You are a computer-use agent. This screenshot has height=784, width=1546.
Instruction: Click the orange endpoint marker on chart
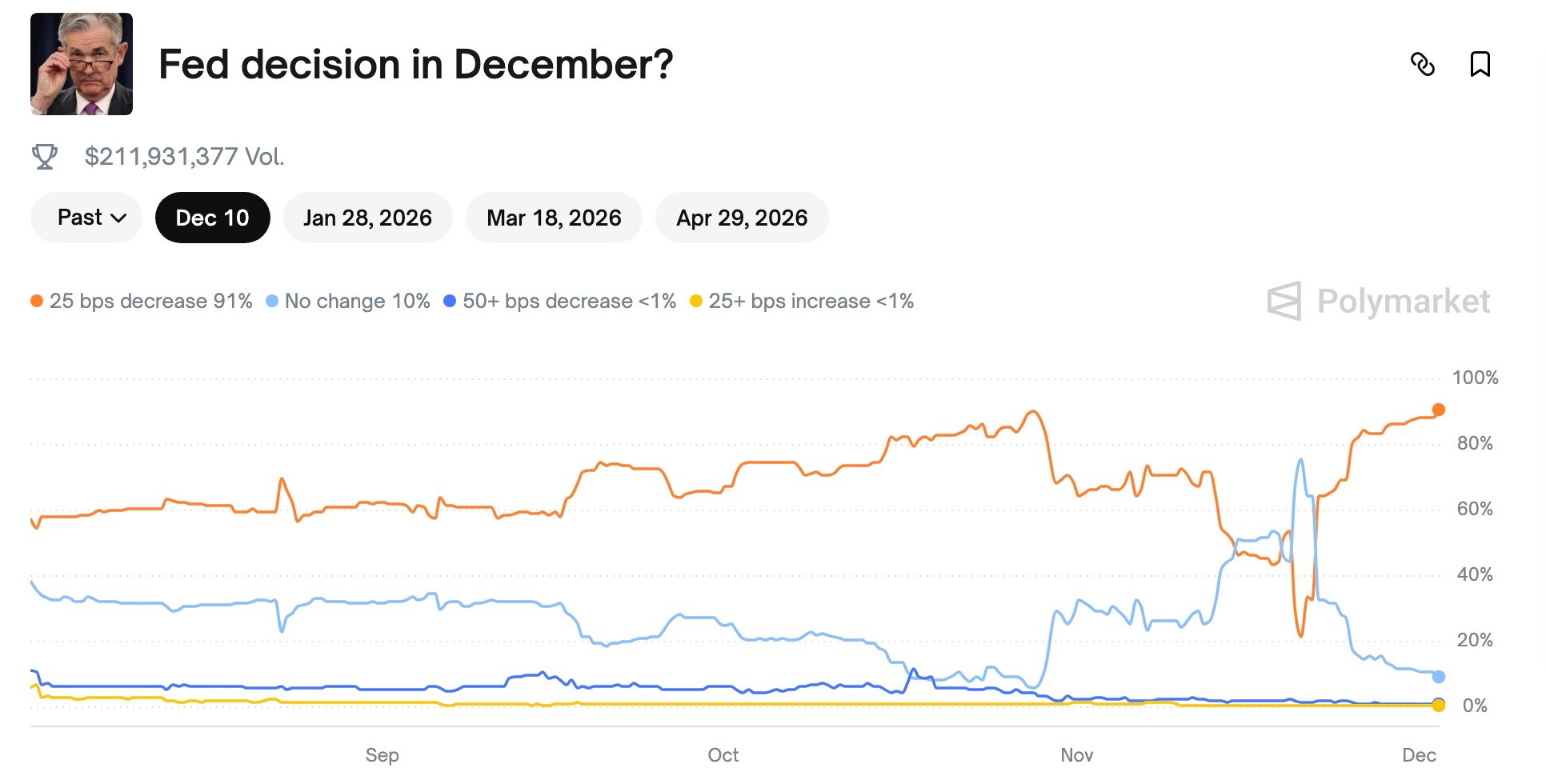1438,410
